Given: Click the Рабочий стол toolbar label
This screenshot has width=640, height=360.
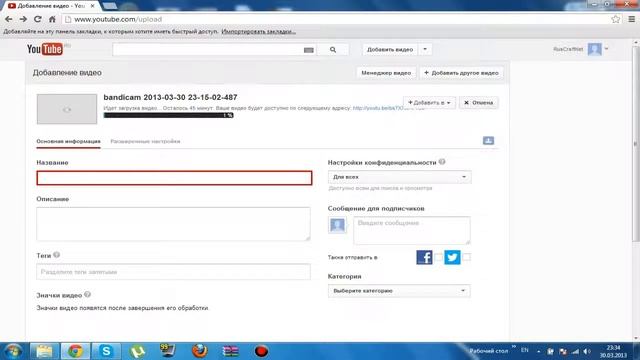Looking at the screenshot, I should click(x=489, y=351).
